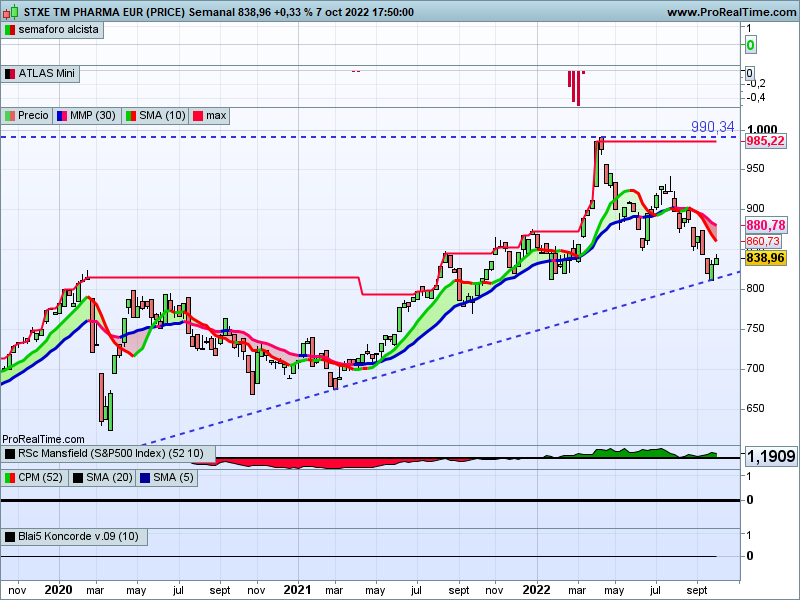Click the 838,96 current price tag
The image size is (800, 600).
(765, 258)
